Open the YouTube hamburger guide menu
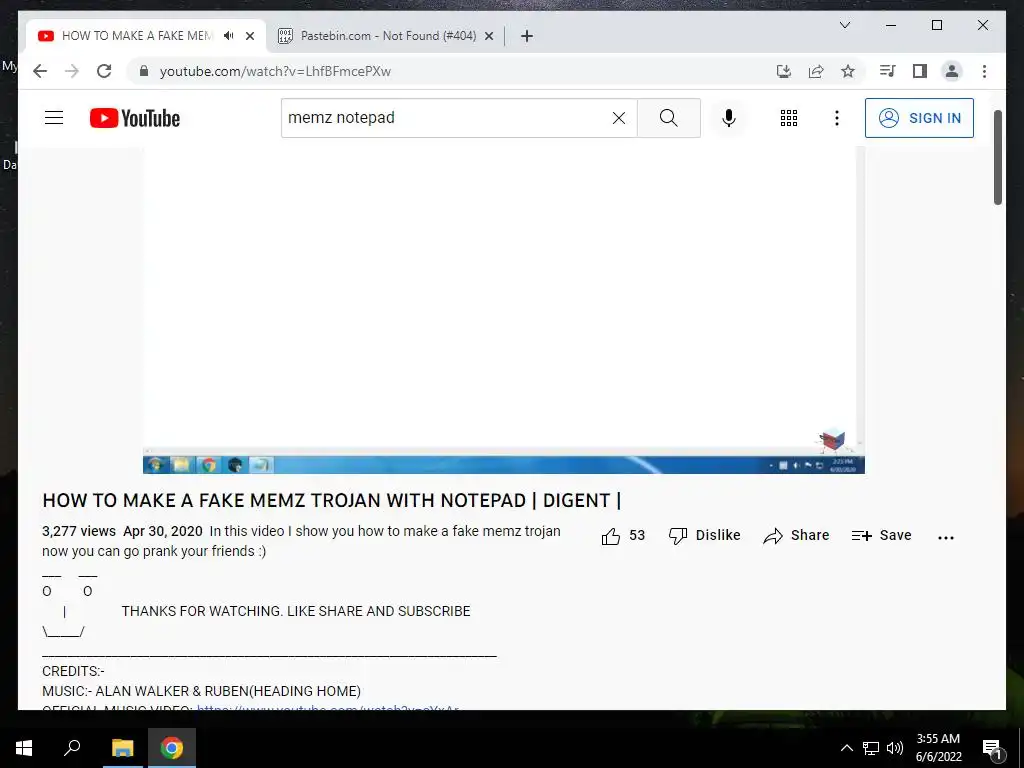The image size is (1024, 768). [54, 118]
